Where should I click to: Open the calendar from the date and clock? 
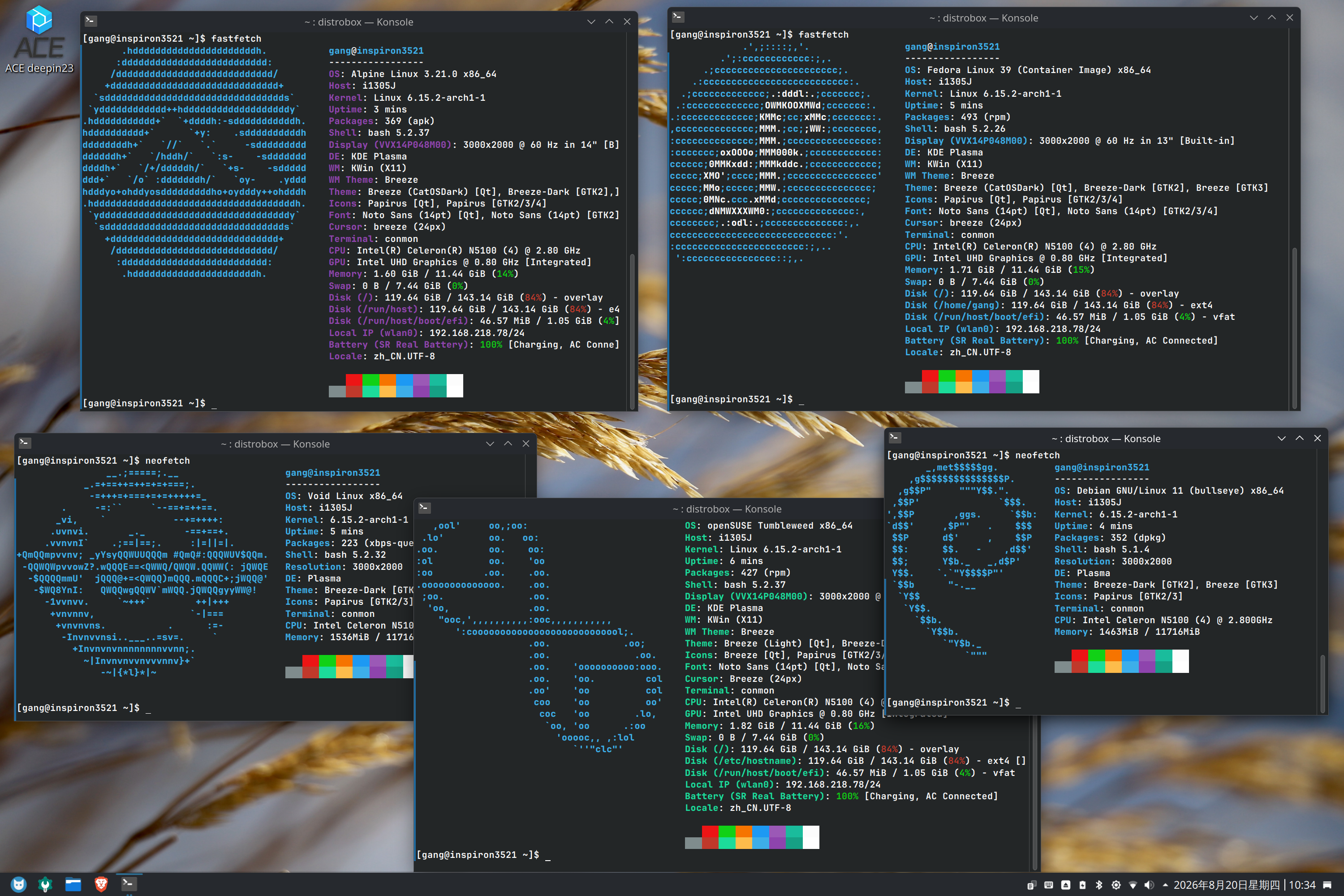pyautogui.click(x=1245, y=885)
